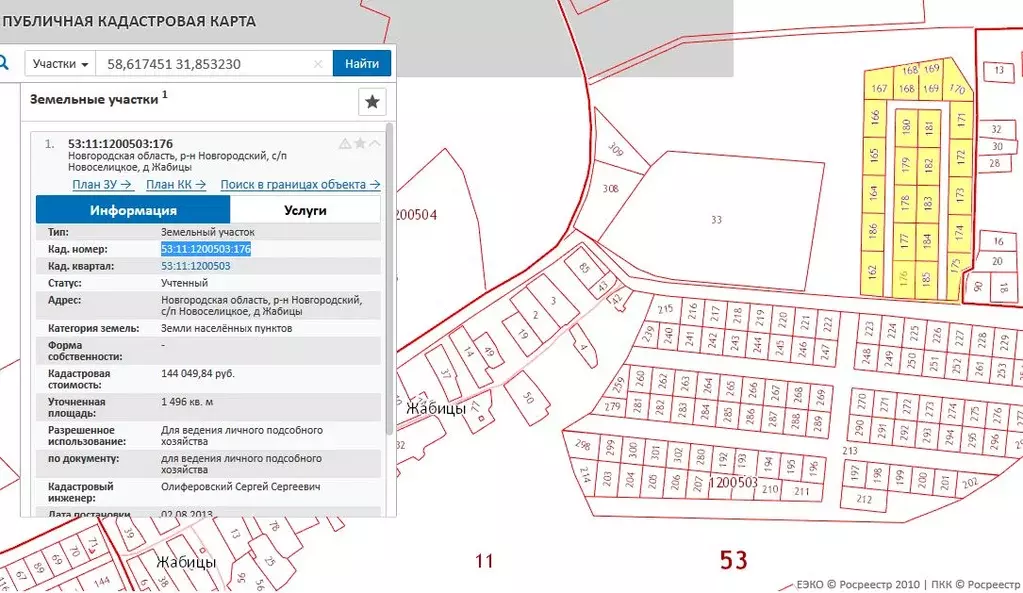Click the results panel vertical scrollbar
Screen dimensions: 1023x593
point(390,300)
